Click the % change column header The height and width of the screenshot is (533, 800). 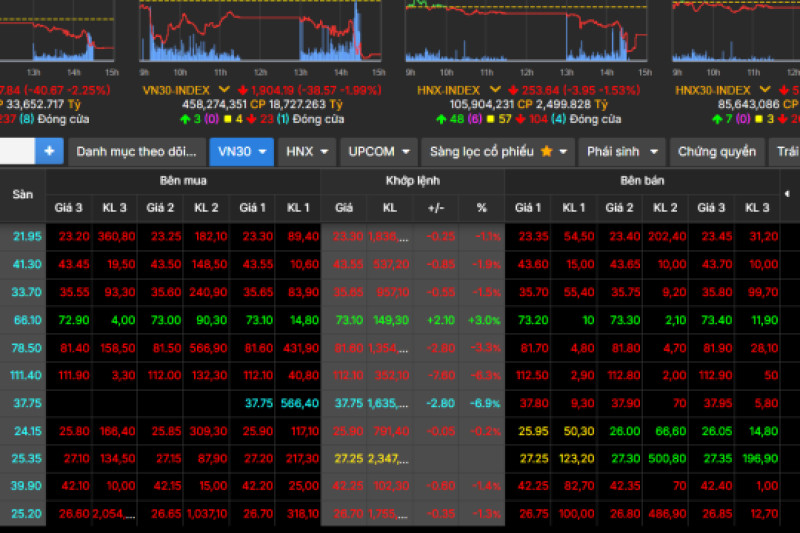pos(481,208)
